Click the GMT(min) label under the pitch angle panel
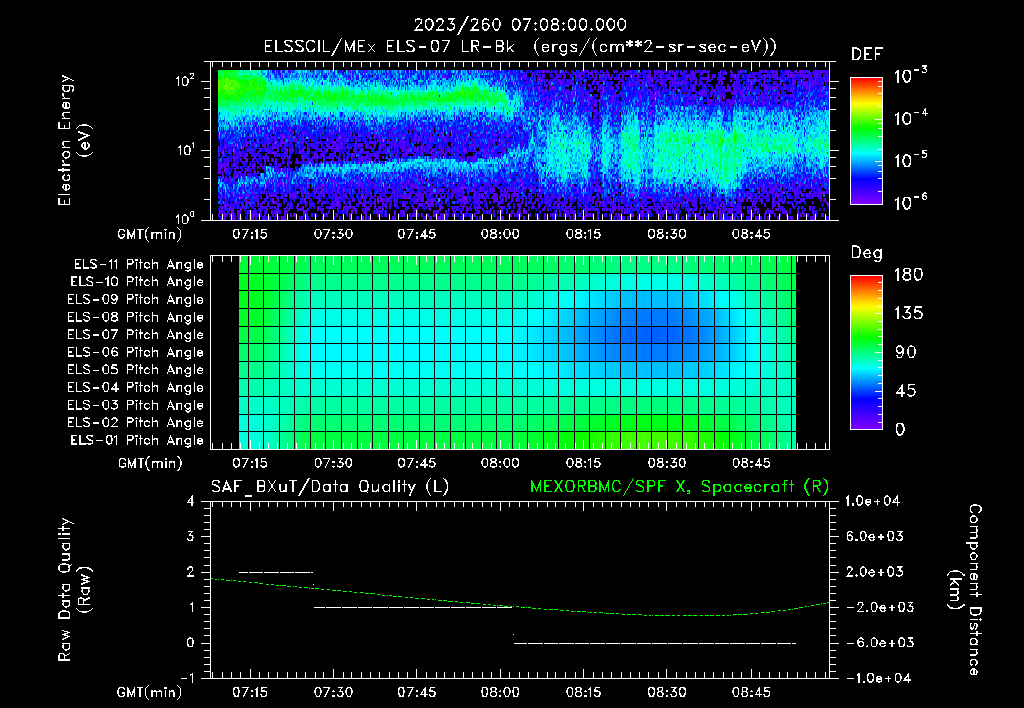This screenshot has width=1024, height=708. [x=150, y=463]
